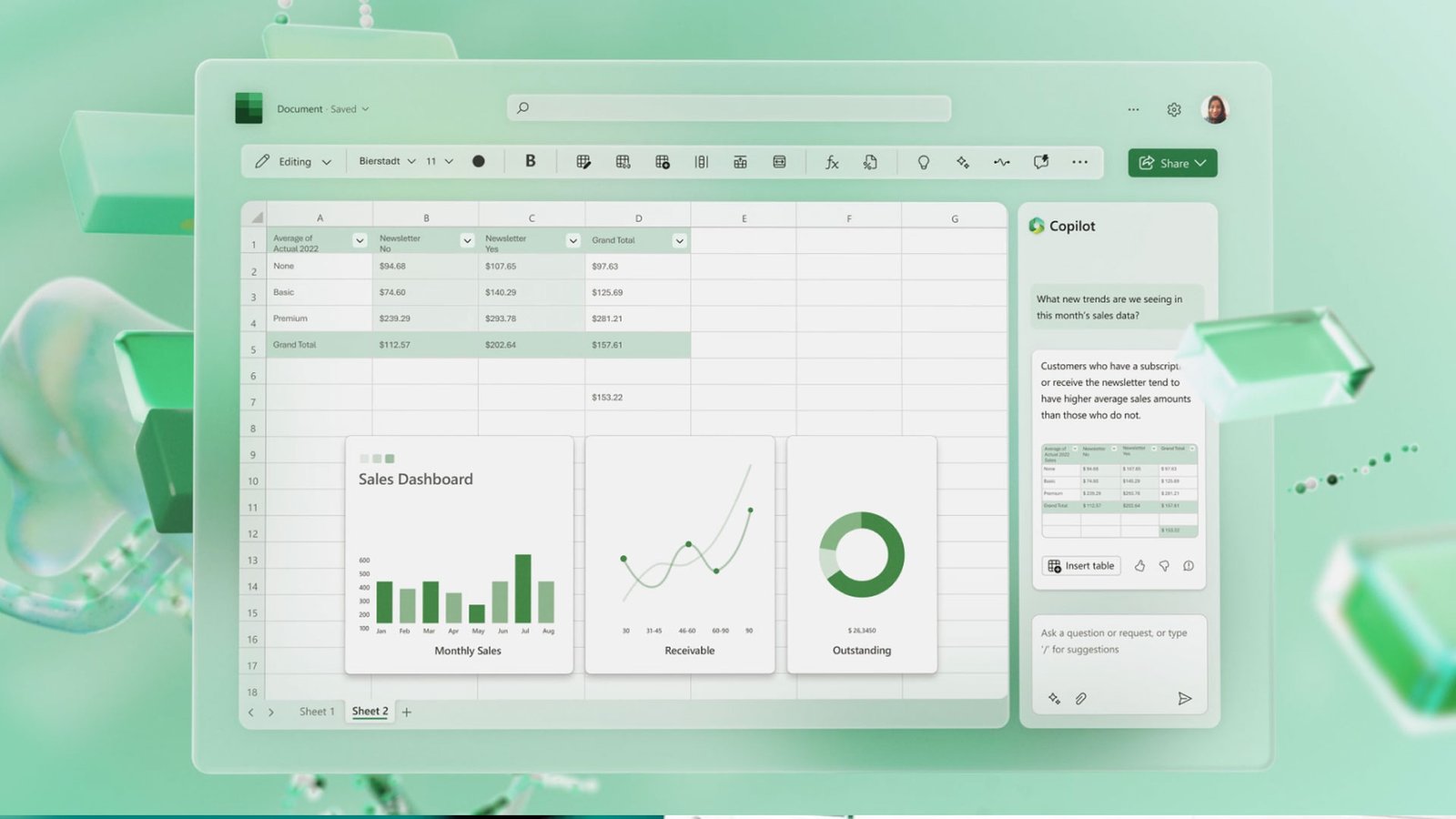
Task: Click the Share button
Action: click(x=1172, y=163)
